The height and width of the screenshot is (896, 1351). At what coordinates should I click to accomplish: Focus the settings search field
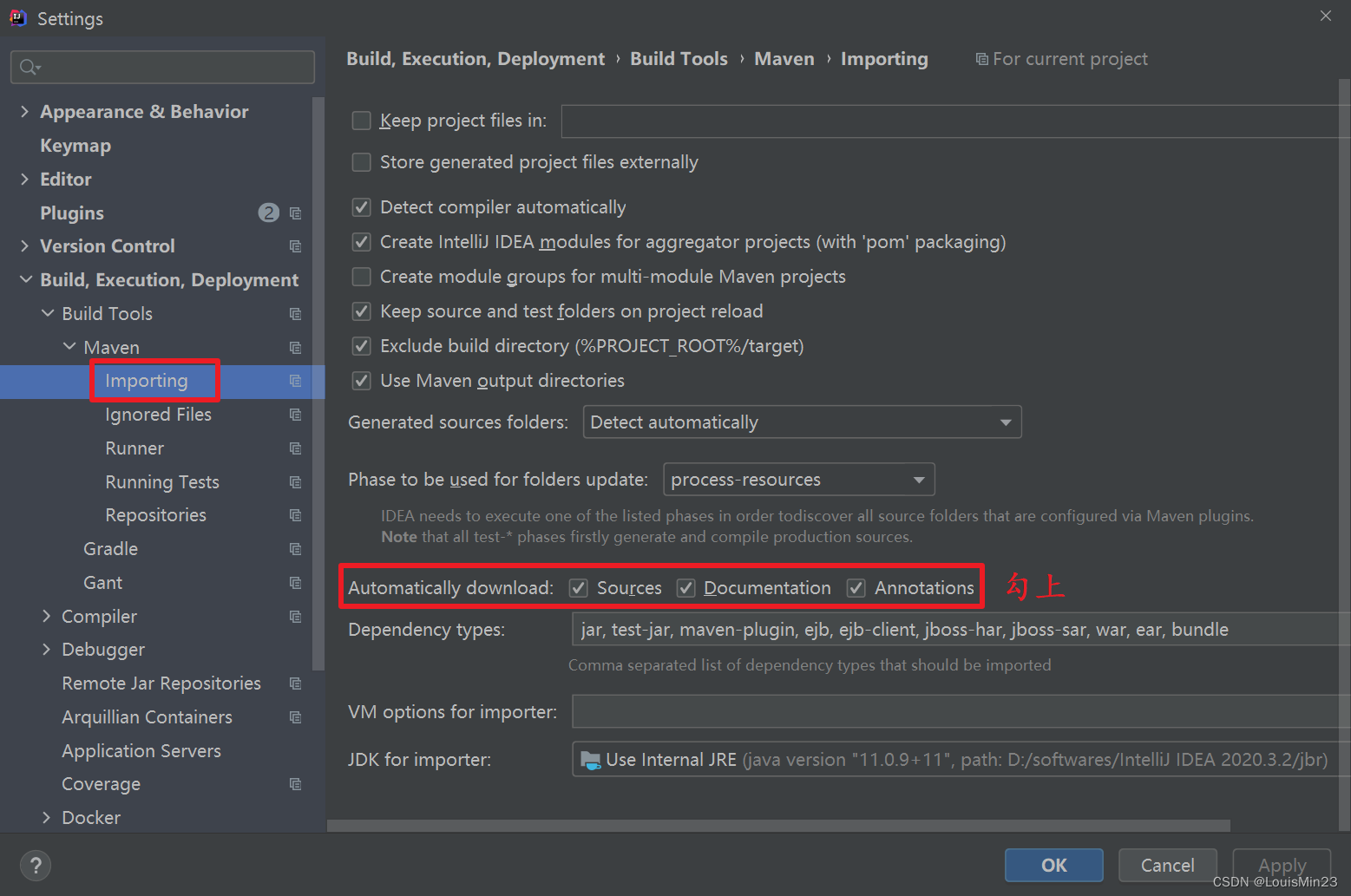click(x=162, y=67)
